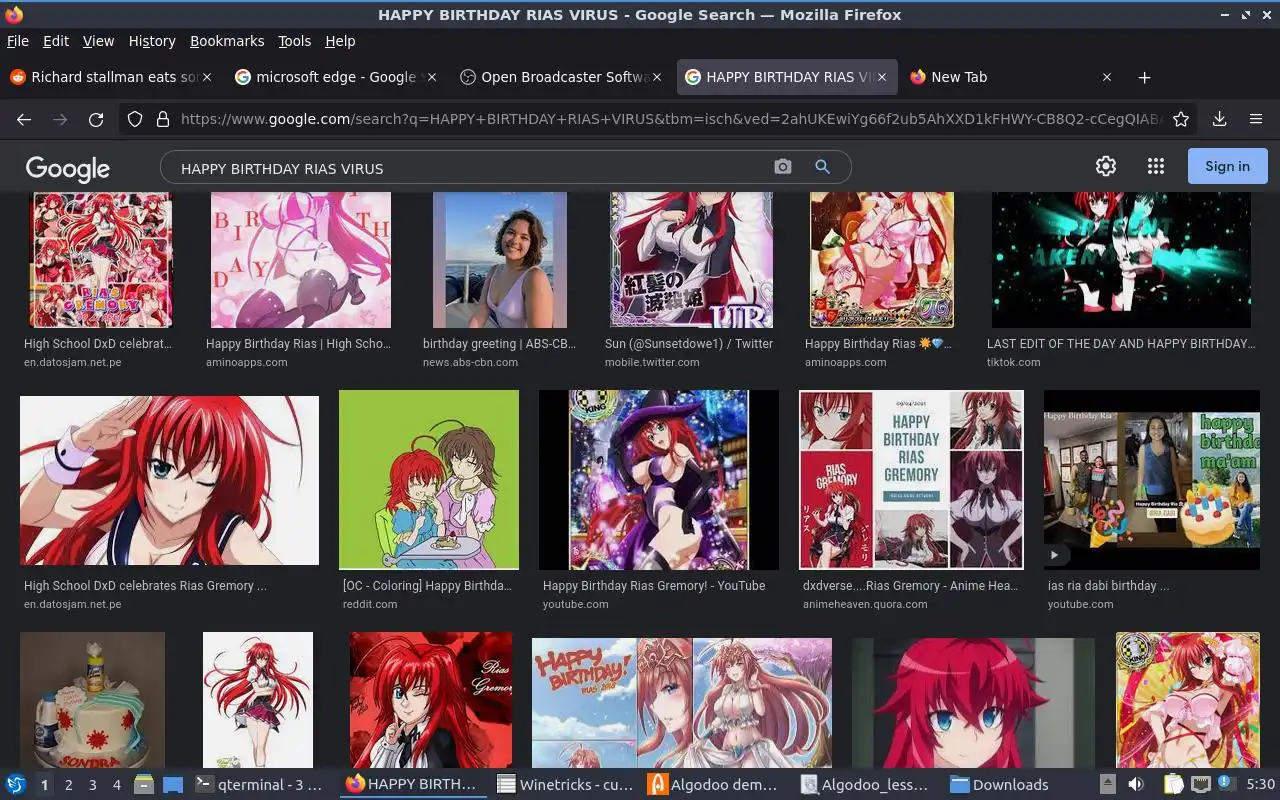Click the site security padlock icon

(x=163, y=119)
